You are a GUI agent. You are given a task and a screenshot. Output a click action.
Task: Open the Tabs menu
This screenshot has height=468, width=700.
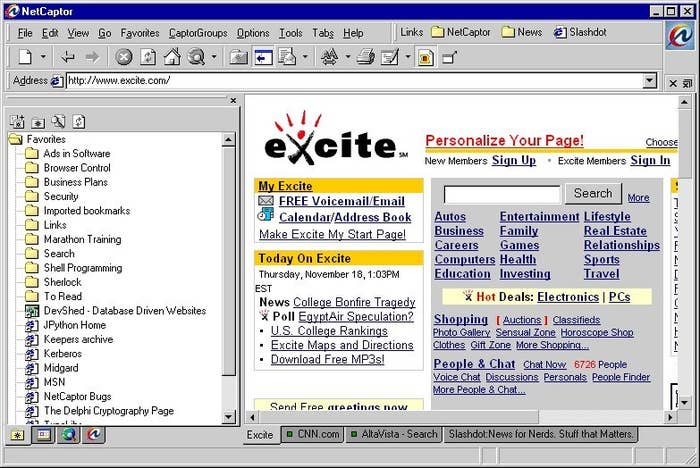coord(323,33)
